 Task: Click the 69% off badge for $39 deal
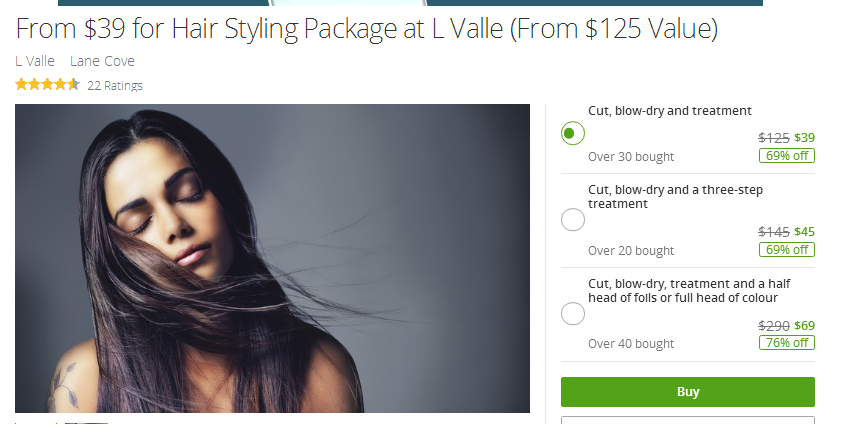click(786, 156)
